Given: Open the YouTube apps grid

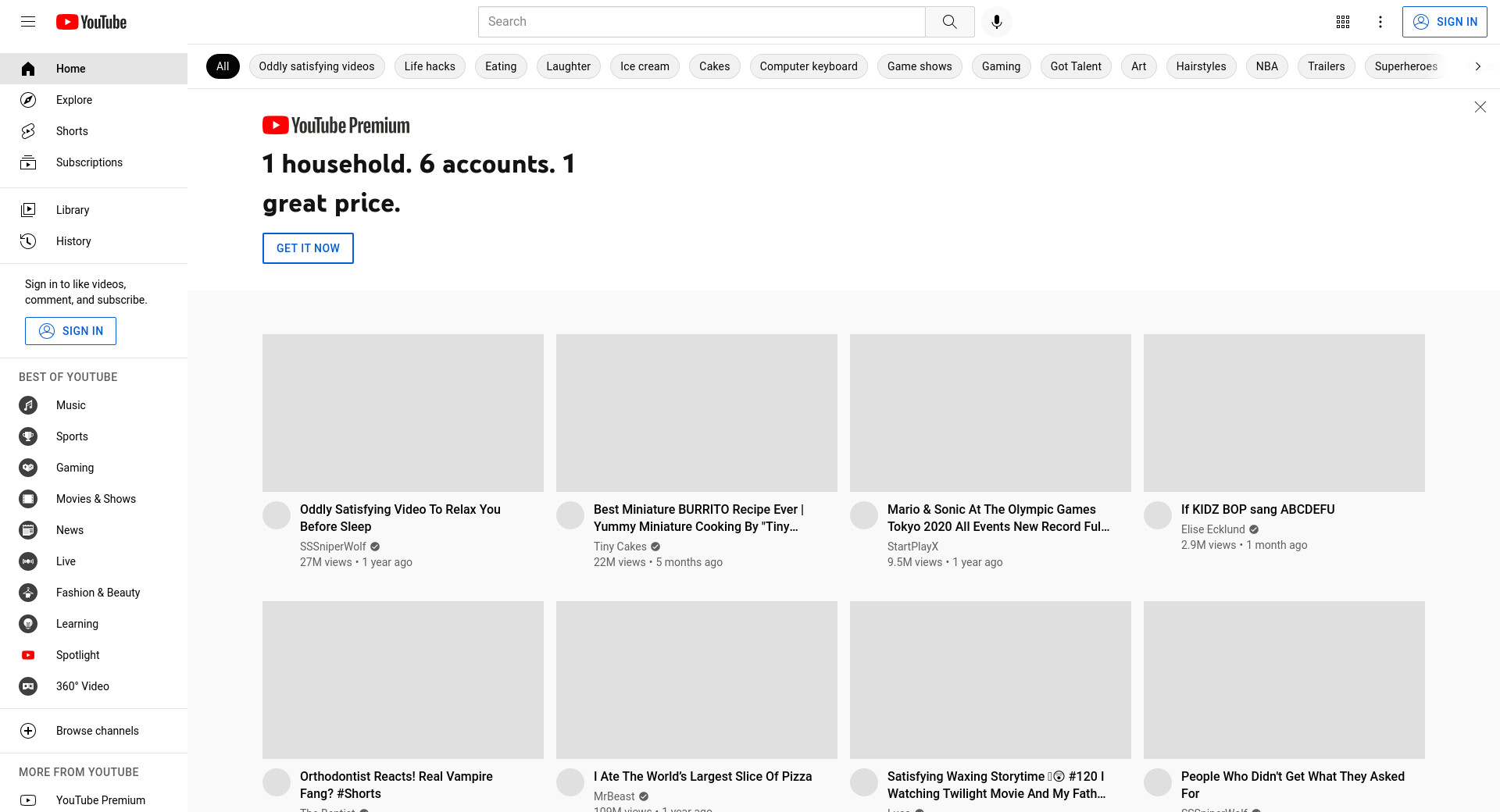Looking at the screenshot, I should 1343,22.
